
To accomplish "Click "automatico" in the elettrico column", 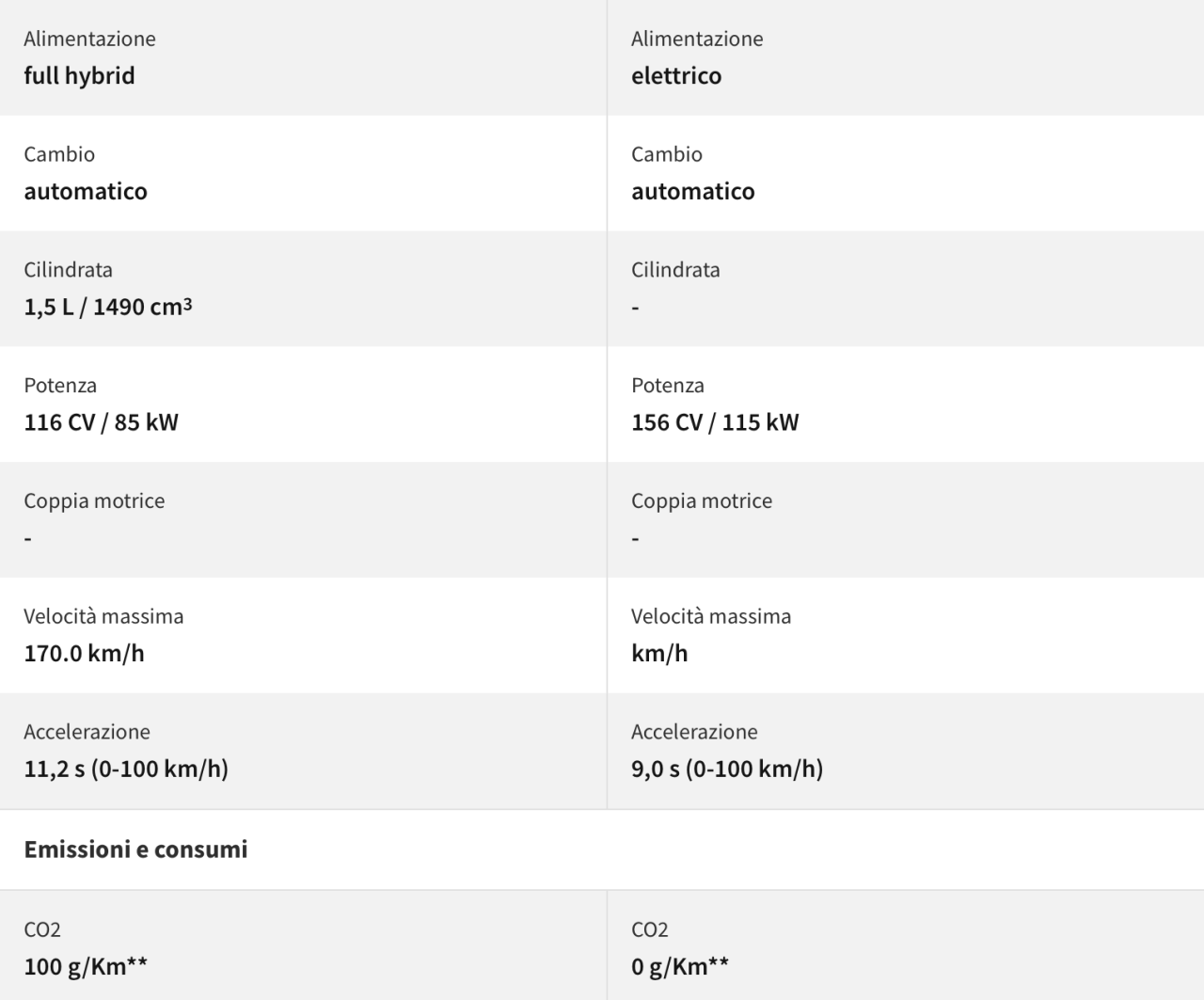I will tap(693, 192).
